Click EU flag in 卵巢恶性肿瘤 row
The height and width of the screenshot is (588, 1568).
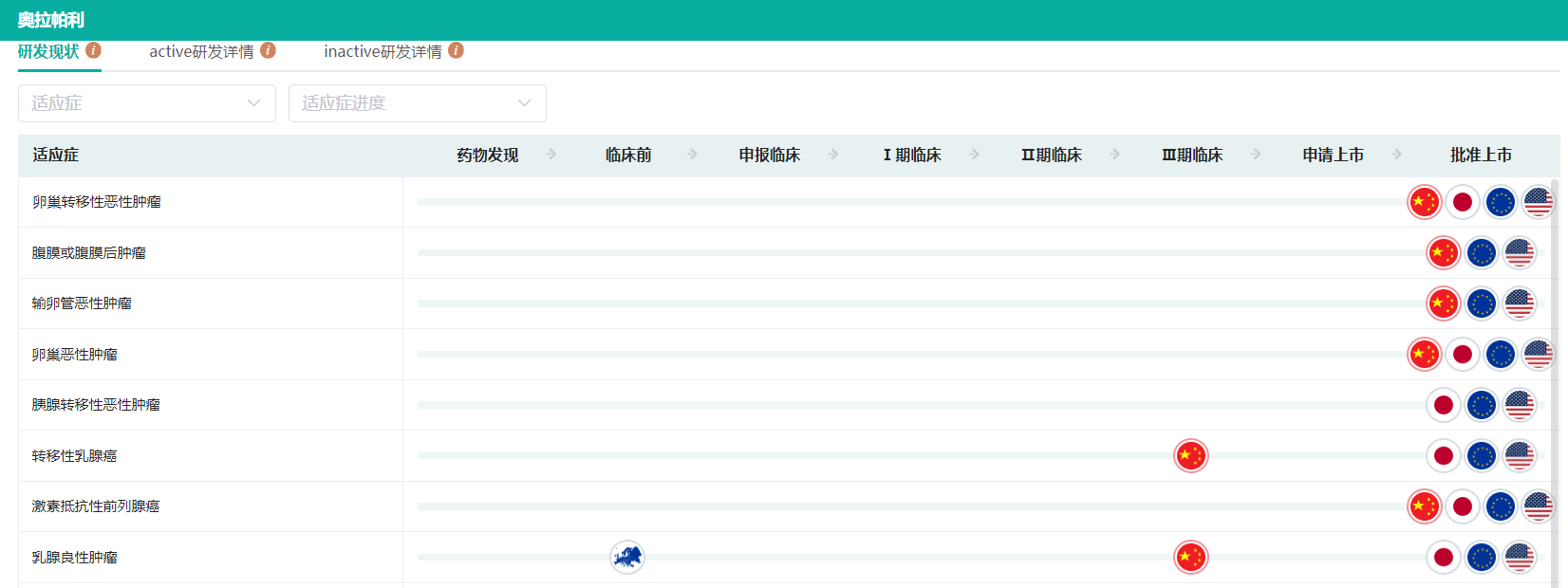[x=1501, y=355]
